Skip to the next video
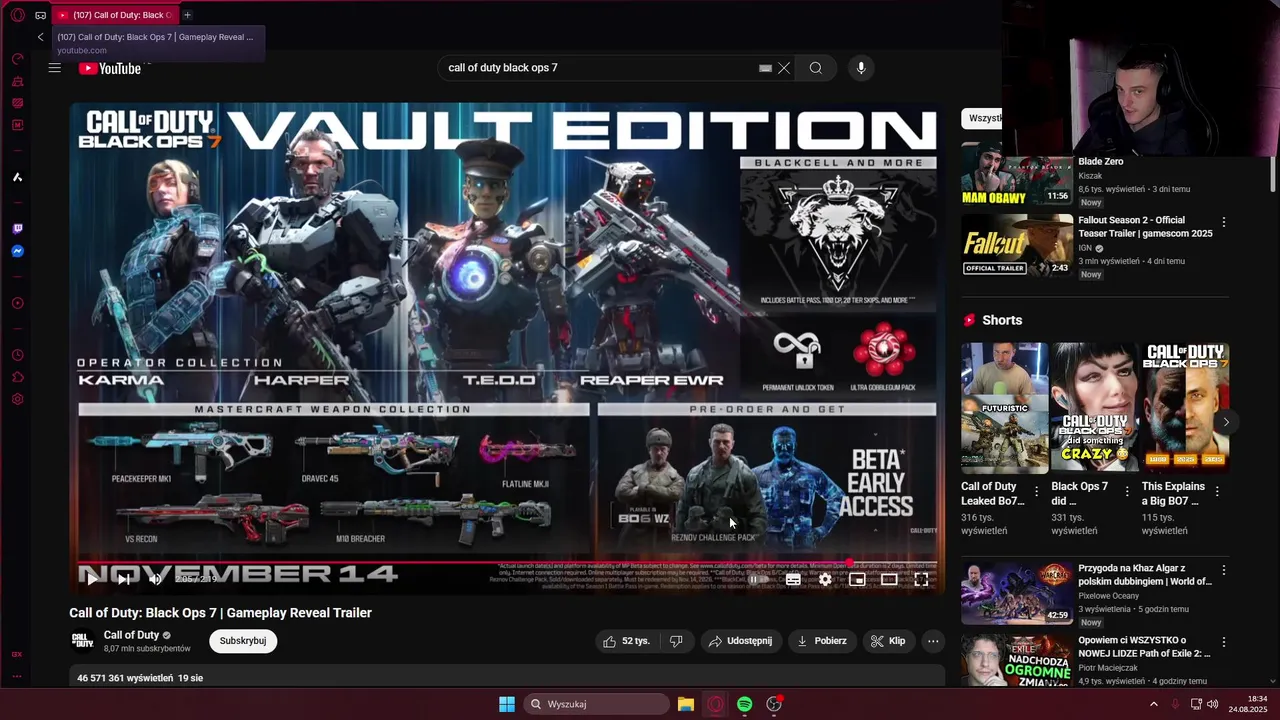1280x720 pixels. tap(124, 579)
